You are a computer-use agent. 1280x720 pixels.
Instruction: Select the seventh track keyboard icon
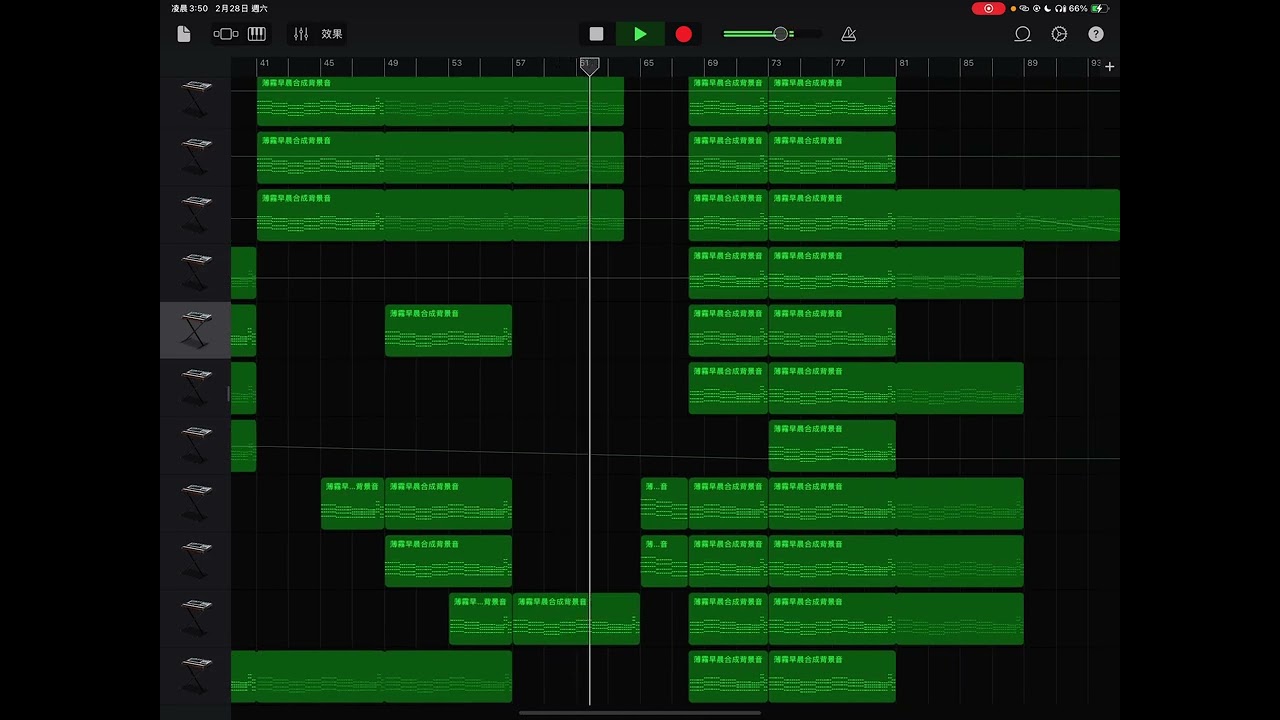tap(196, 446)
